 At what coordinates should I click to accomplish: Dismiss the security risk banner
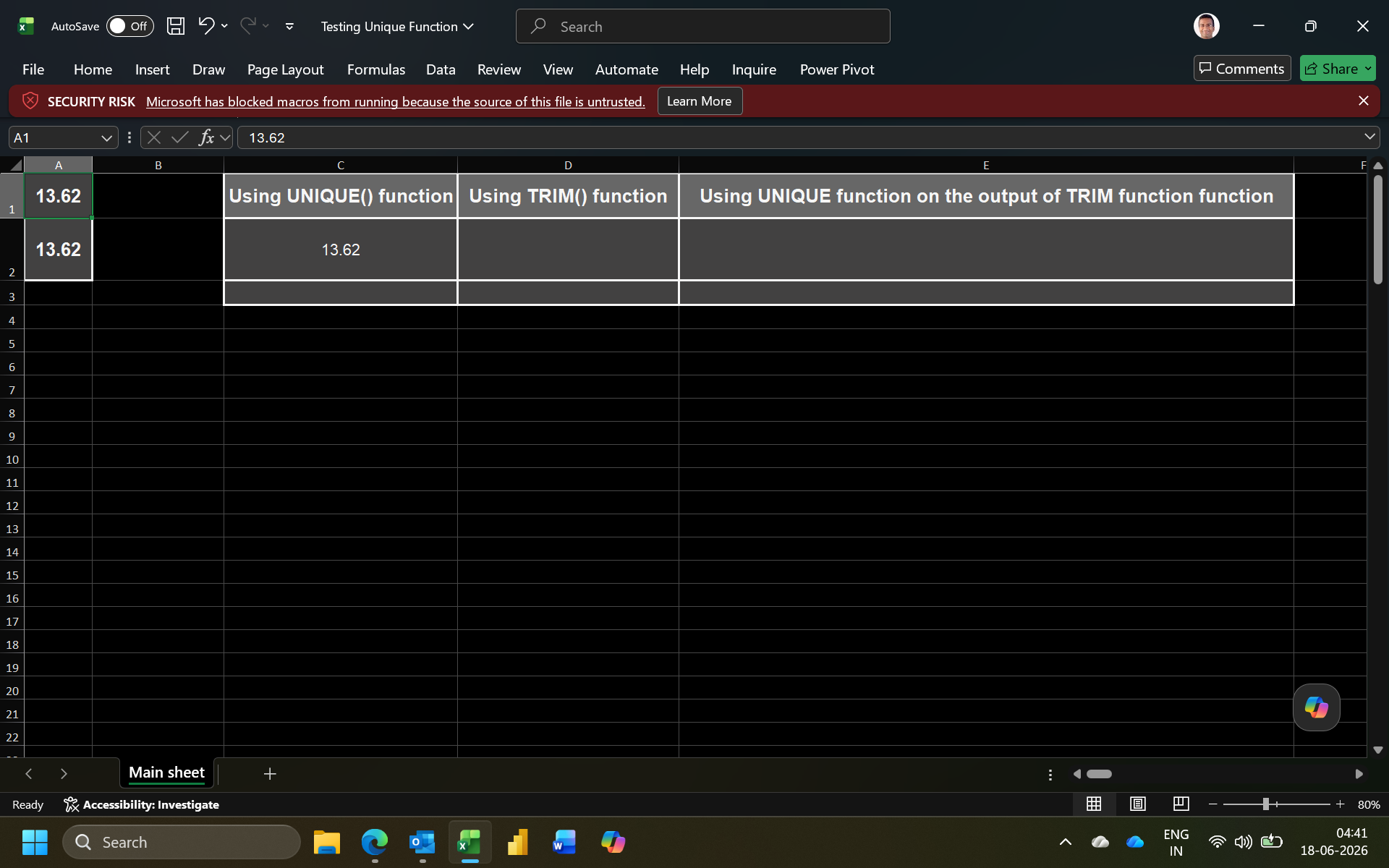1364,101
